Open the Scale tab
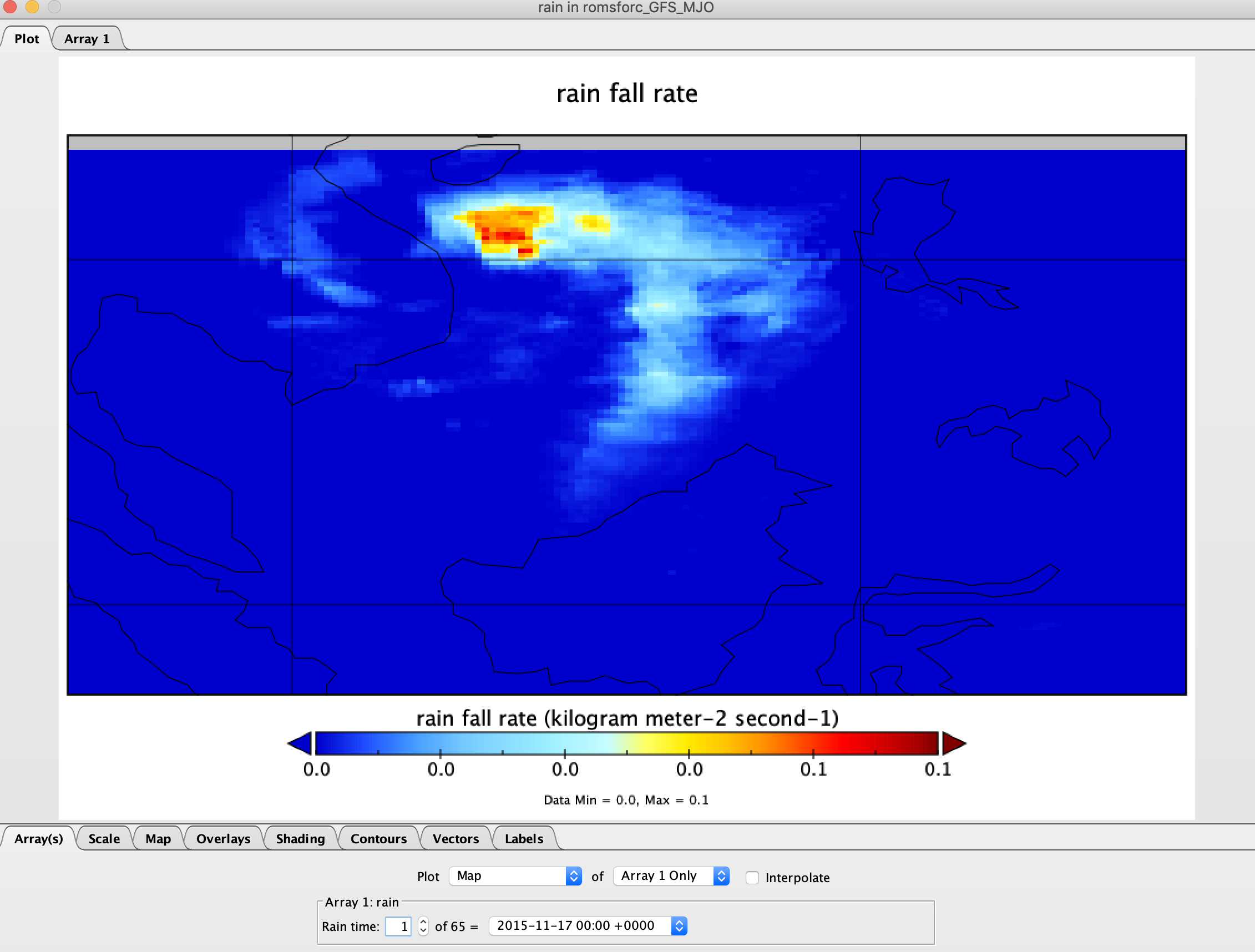Image resolution: width=1255 pixels, height=952 pixels. coord(104,838)
